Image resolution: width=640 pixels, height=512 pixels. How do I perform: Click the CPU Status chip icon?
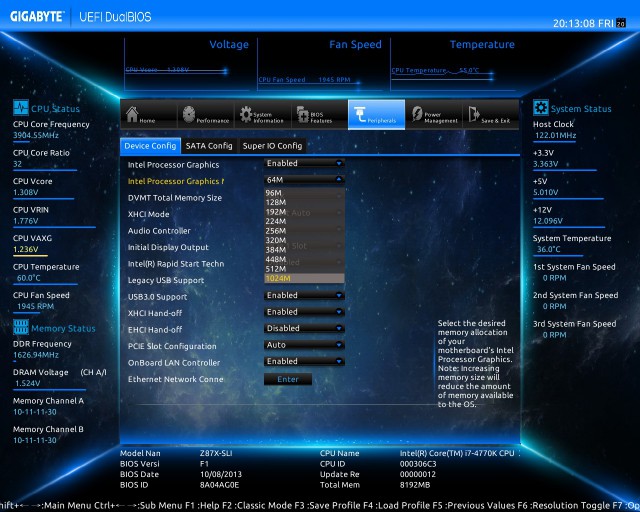[x=21, y=108]
